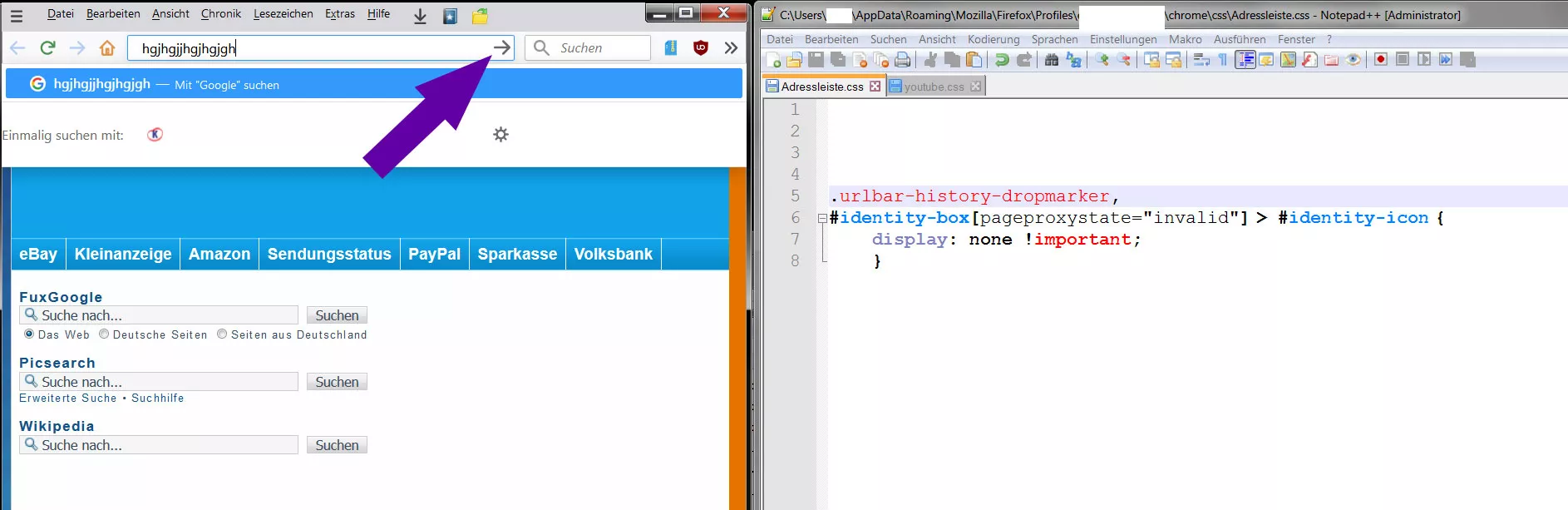Close the Adressleiste.css tab
This screenshot has height=510, width=1568.
(875, 87)
